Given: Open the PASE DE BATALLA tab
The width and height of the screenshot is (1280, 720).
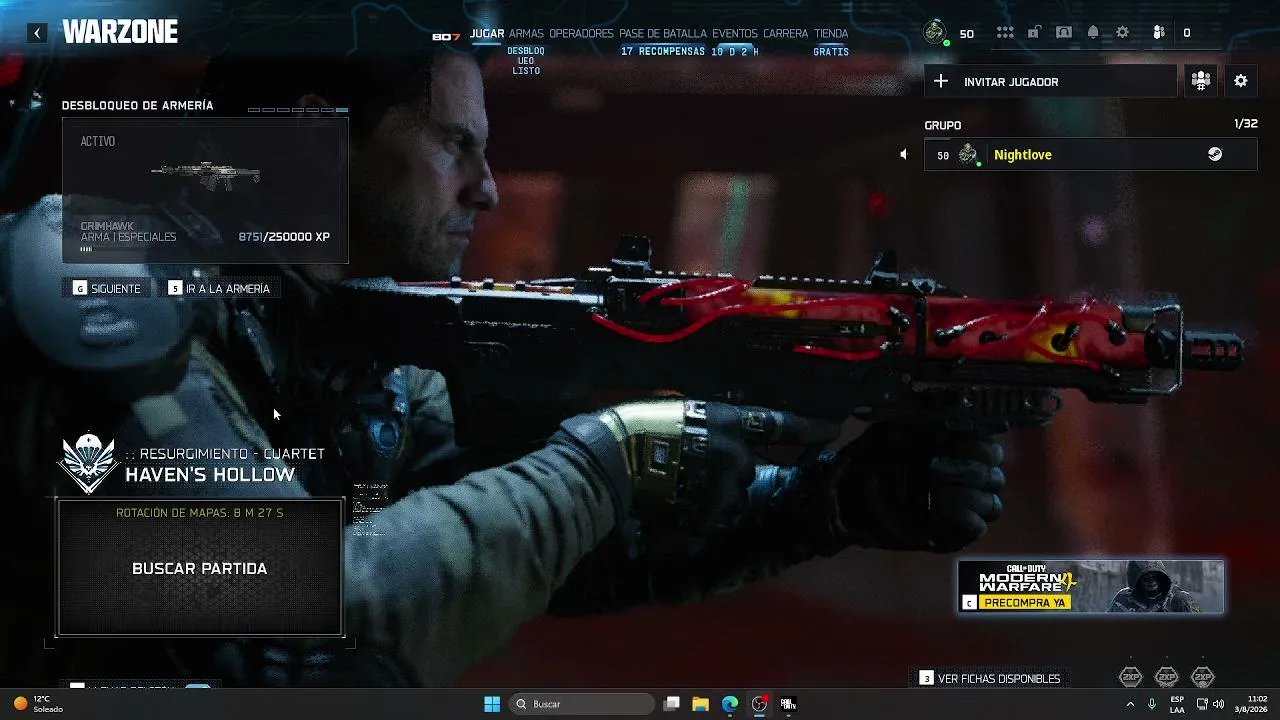Looking at the screenshot, I should [663, 34].
